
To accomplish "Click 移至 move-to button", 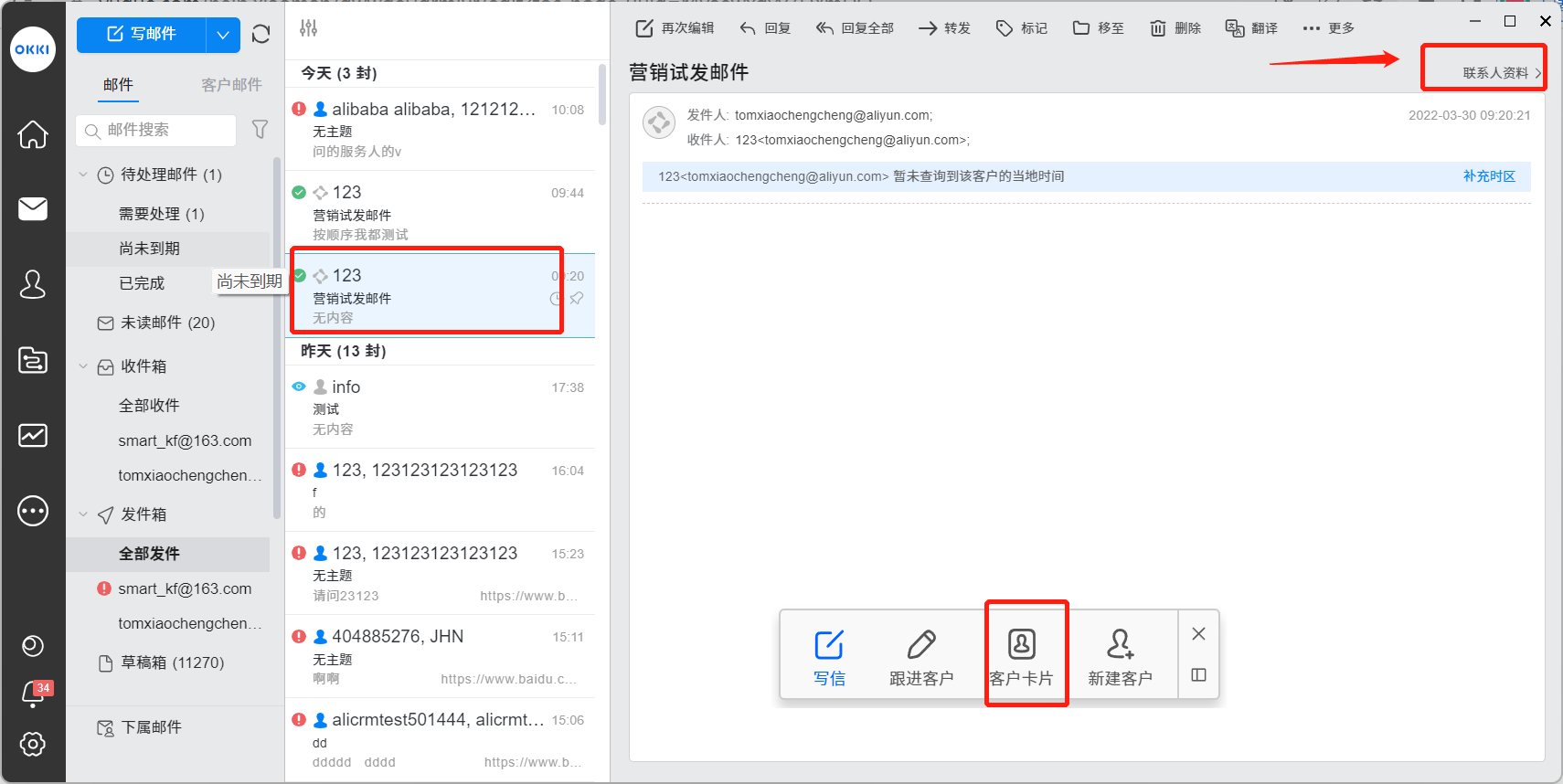I will tap(1099, 28).
